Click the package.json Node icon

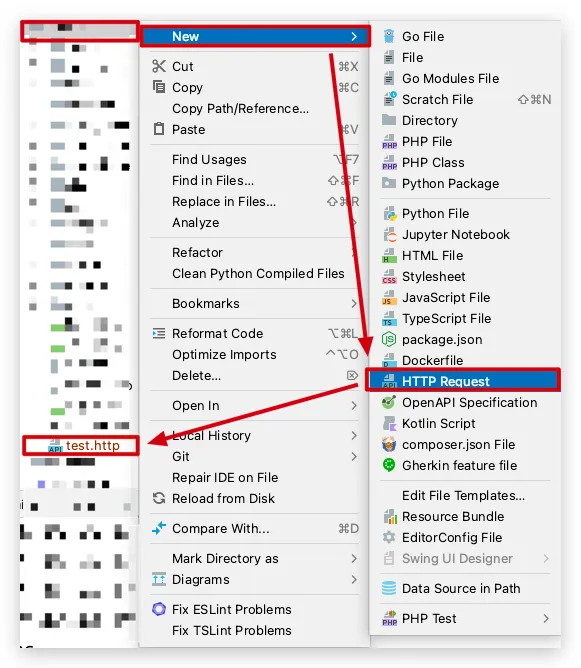tap(389, 340)
